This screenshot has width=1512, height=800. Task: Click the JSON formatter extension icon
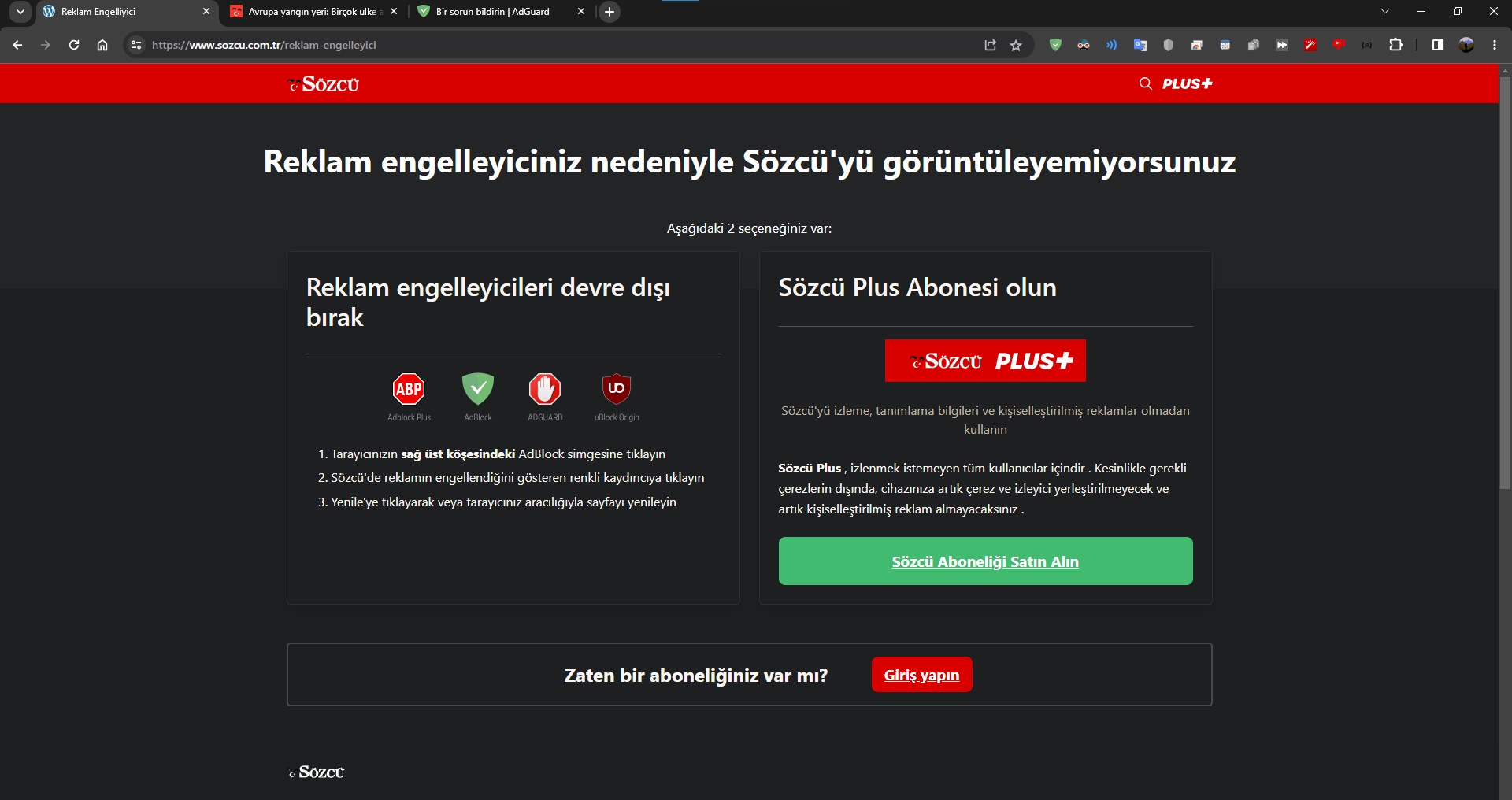(1367, 45)
